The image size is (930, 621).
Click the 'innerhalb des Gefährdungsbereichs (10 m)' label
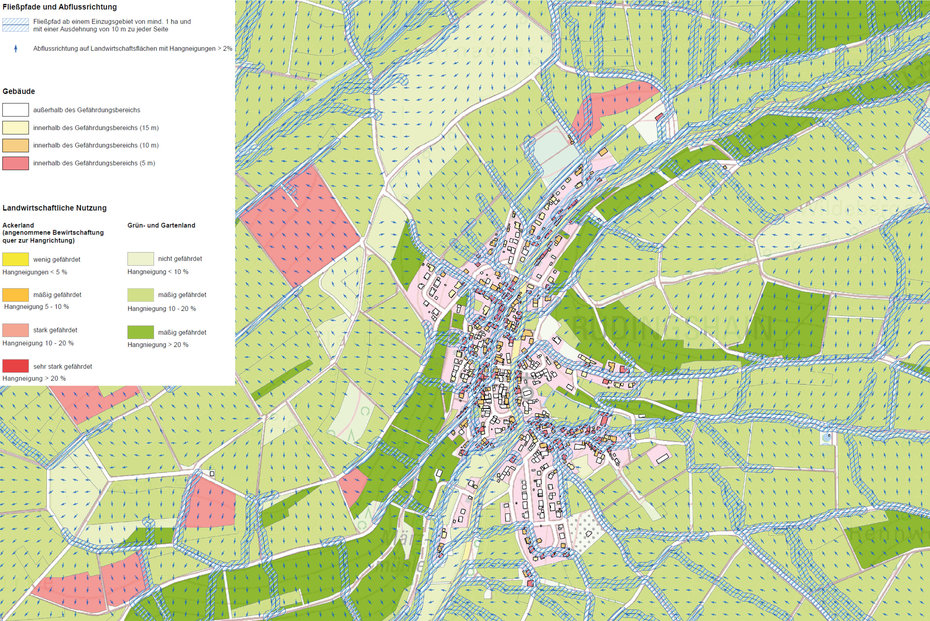96,145
